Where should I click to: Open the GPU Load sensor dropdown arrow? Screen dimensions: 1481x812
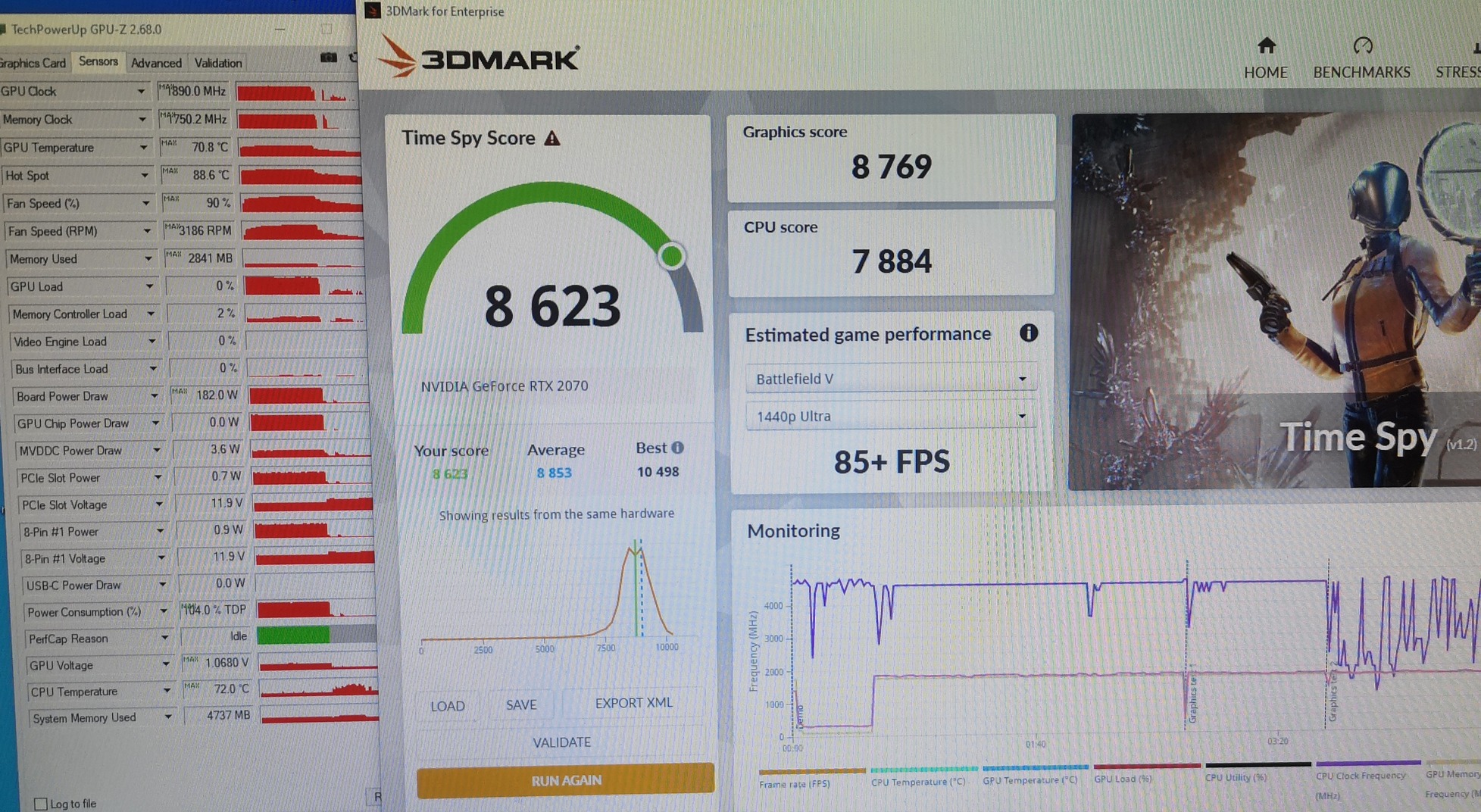[x=149, y=286]
